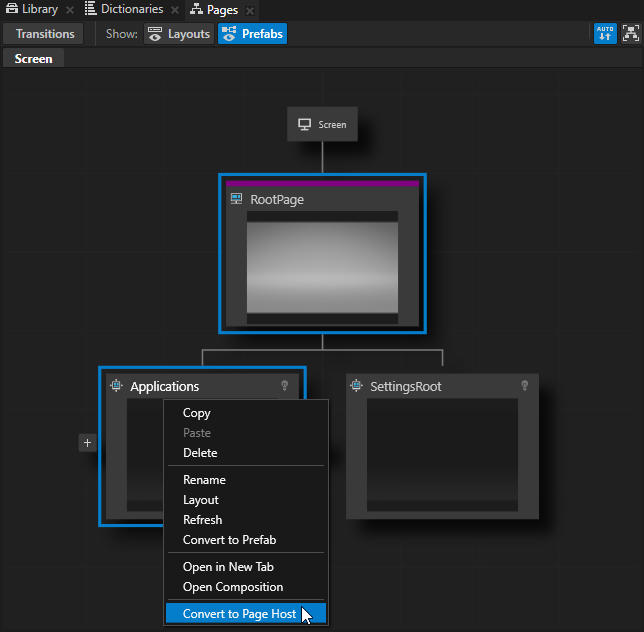Screen dimensions: 644x632
Task: Click the lightbulb icon on SettingsRoot
Action: pyautogui.click(x=524, y=386)
